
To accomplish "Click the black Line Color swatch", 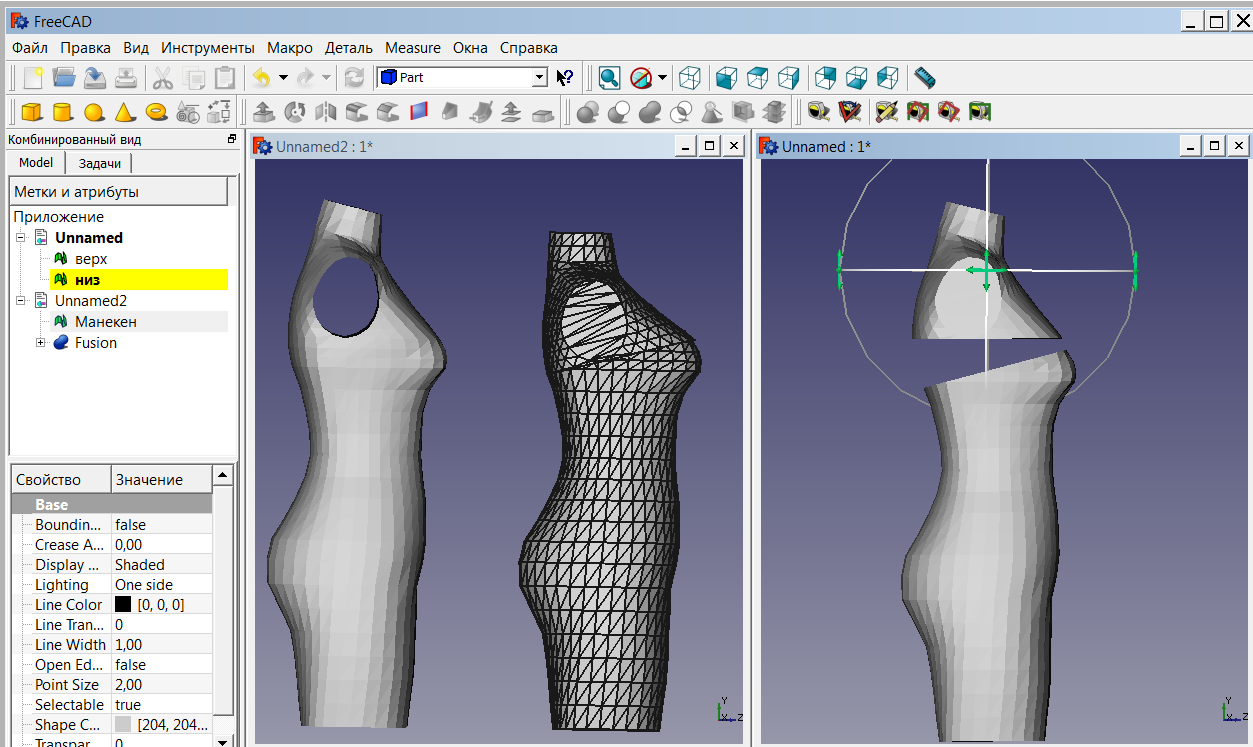I will tap(123, 605).
